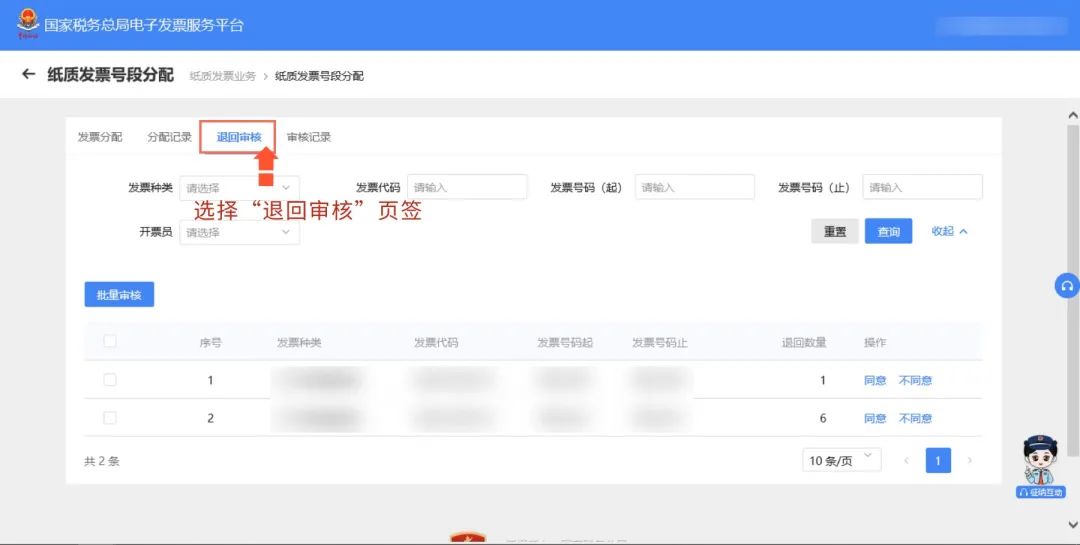Click the blue 查询 button
Screen dimensions: 1080x545
(888, 232)
